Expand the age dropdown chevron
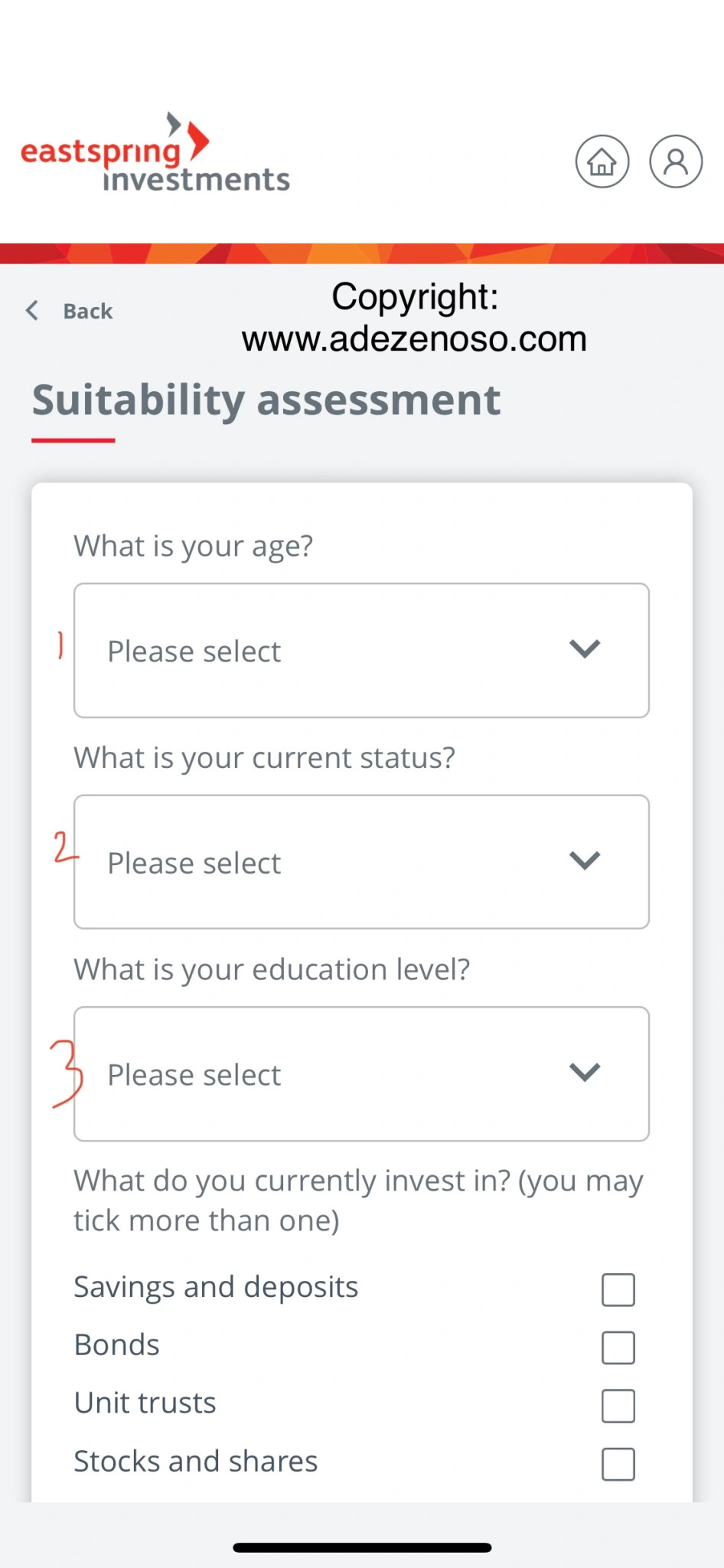This screenshot has width=724, height=1568. [x=585, y=649]
